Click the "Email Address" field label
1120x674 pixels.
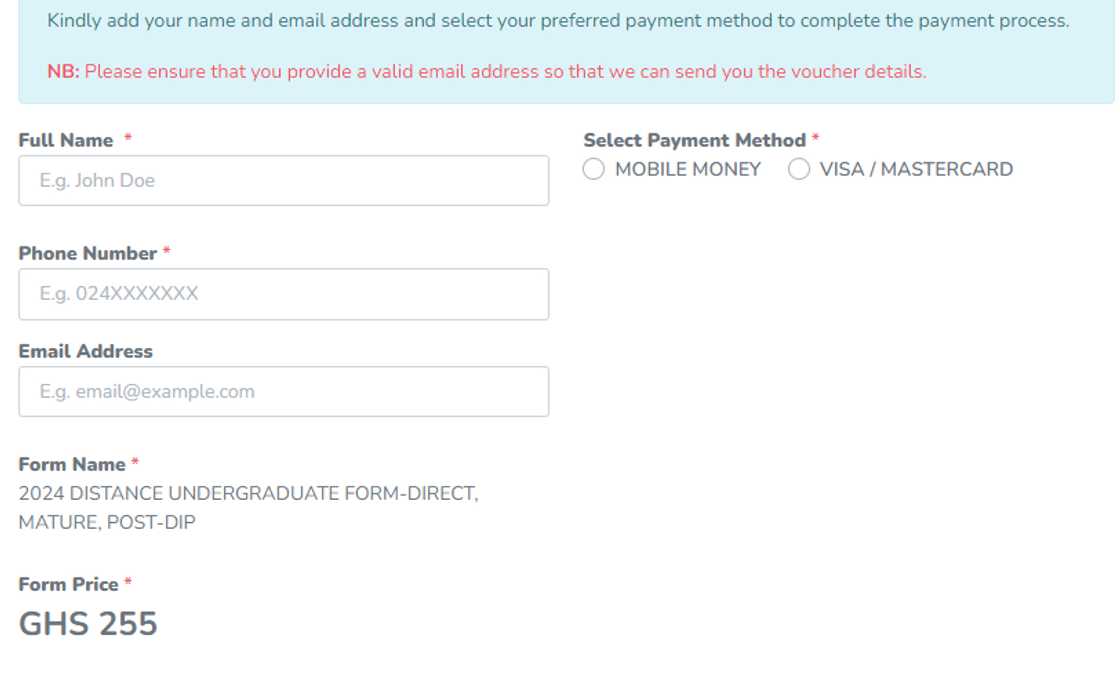[x=86, y=352]
